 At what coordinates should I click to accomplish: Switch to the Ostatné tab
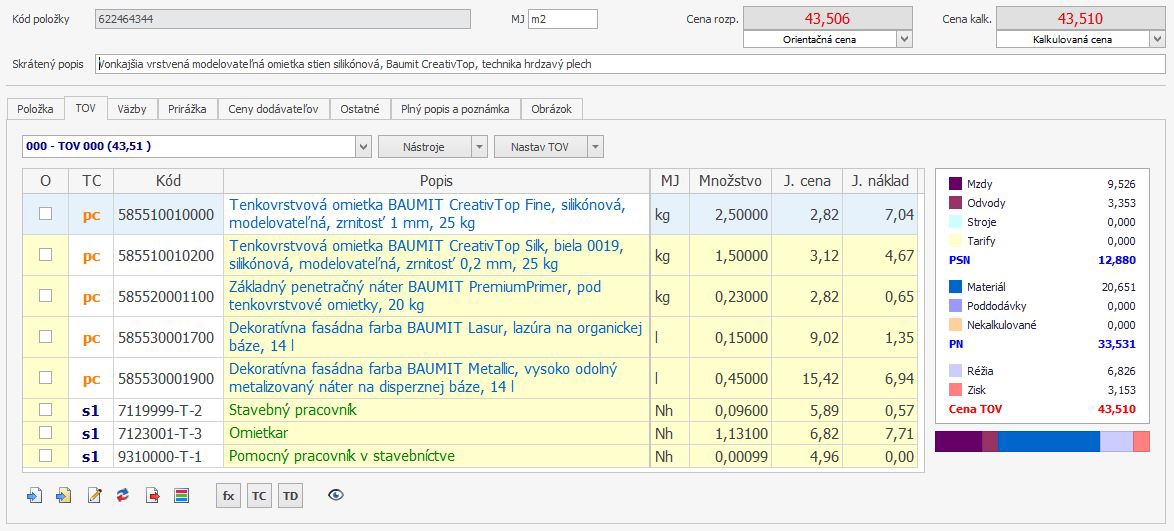(x=360, y=109)
